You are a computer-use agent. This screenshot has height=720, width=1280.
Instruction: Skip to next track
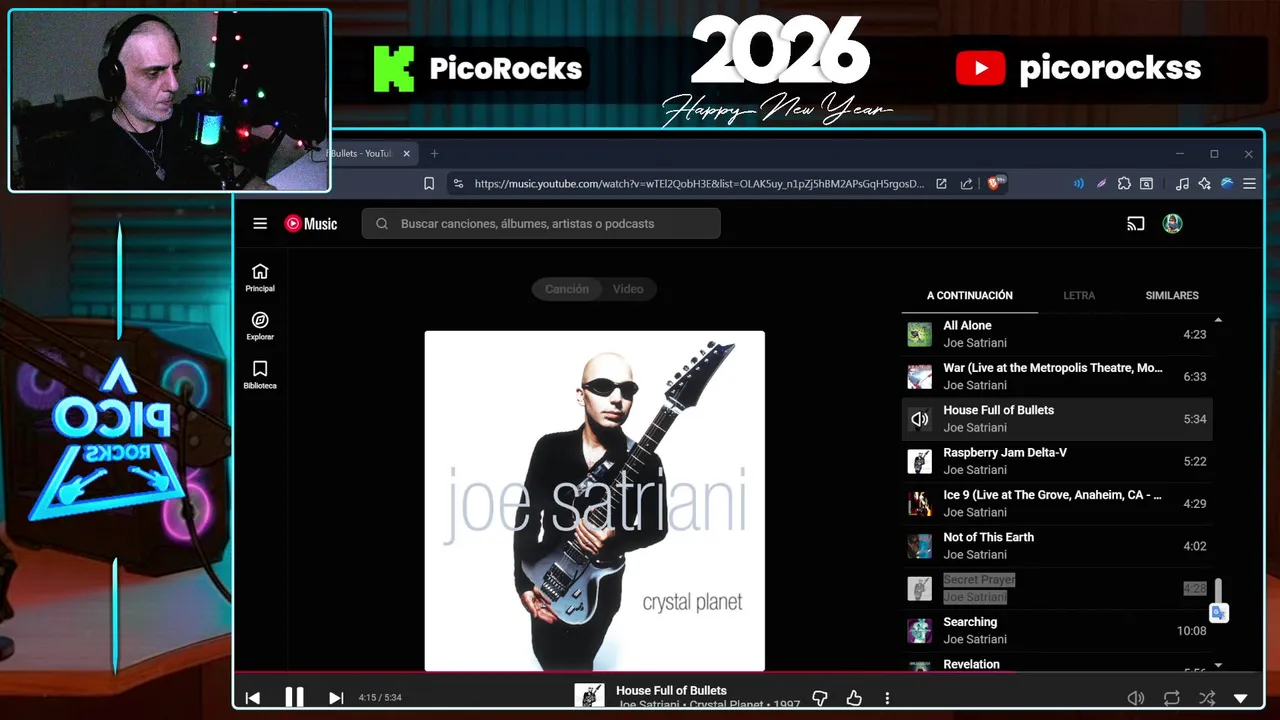point(336,698)
